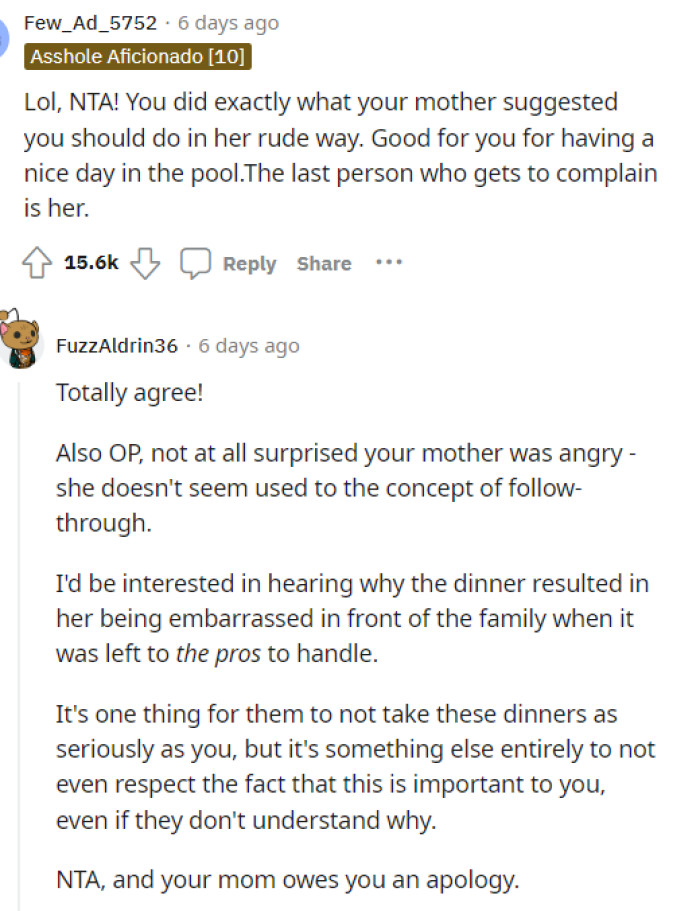This screenshot has width=700, height=911.
Task: Select Share from the comment action bar
Action: 323,263
